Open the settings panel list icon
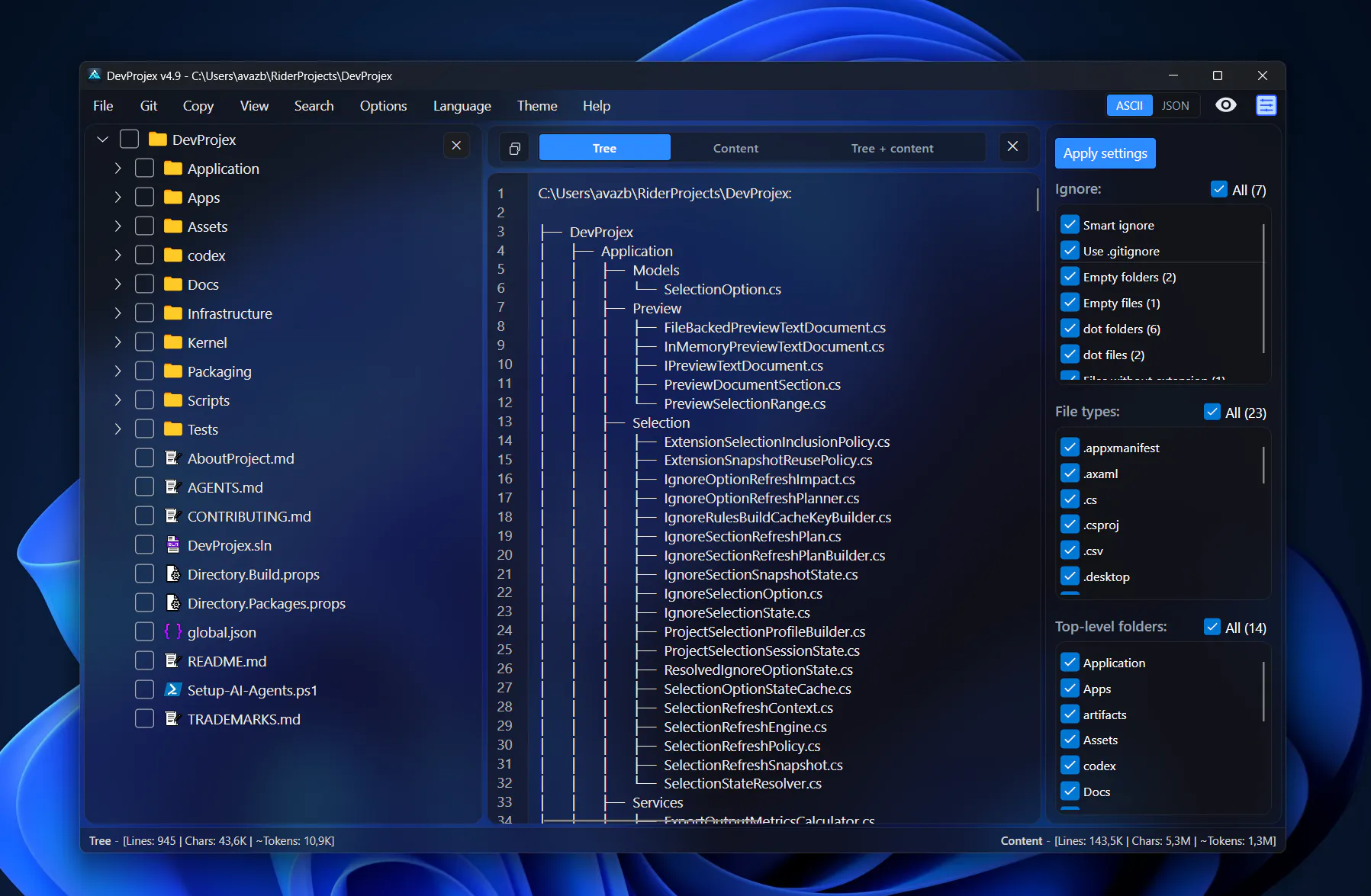The height and width of the screenshot is (896, 1371). 1266,105
